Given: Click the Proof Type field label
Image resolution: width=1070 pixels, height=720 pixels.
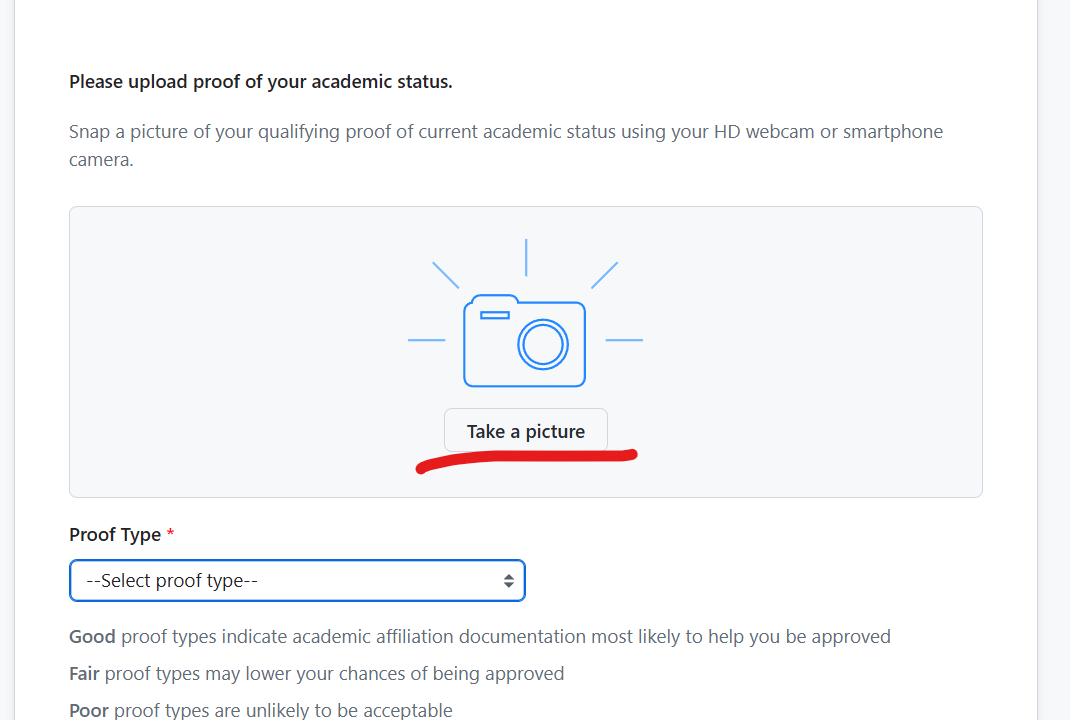Looking at the screenshot, I should pos(115,535).
